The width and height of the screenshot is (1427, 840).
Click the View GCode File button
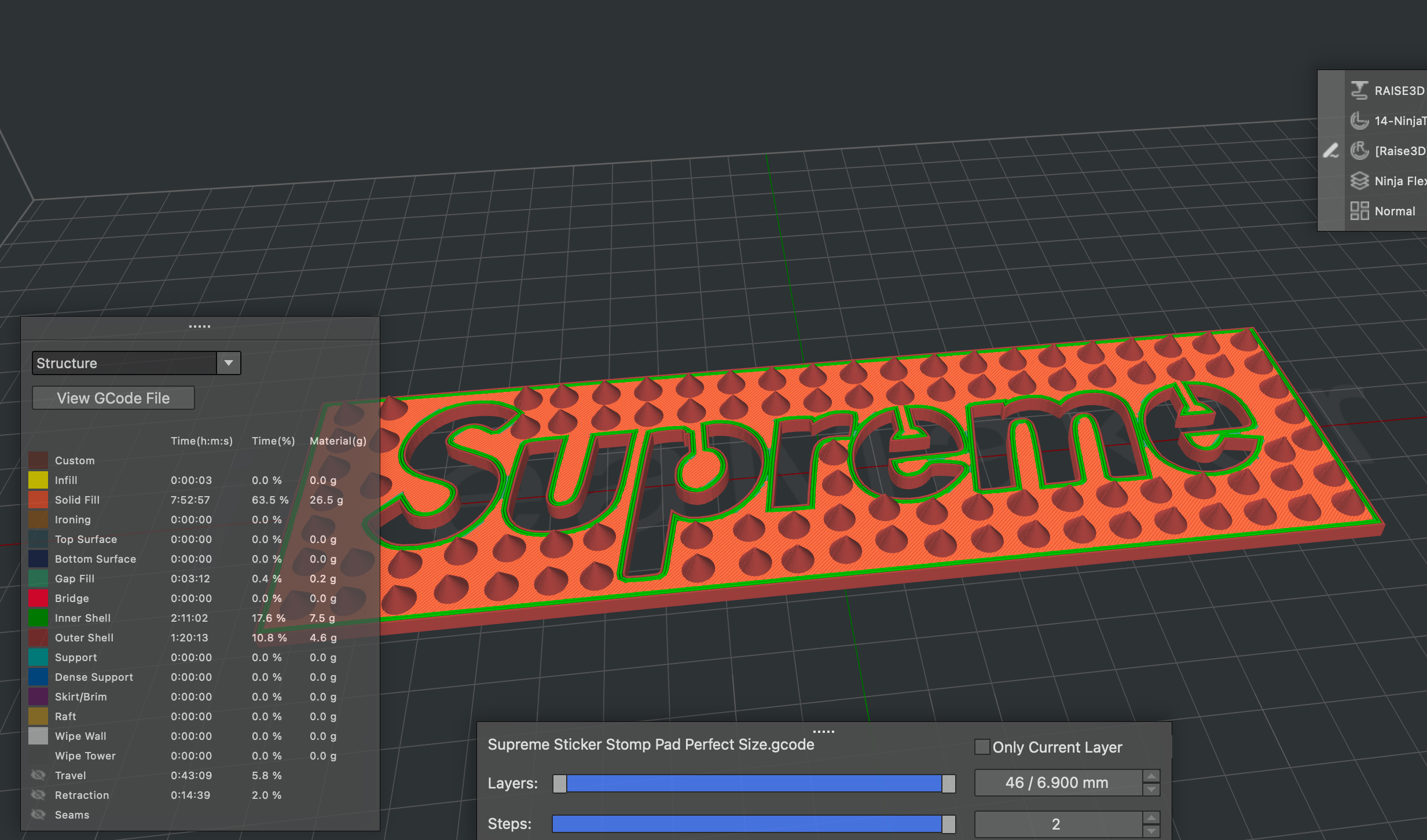click(113, 398)
